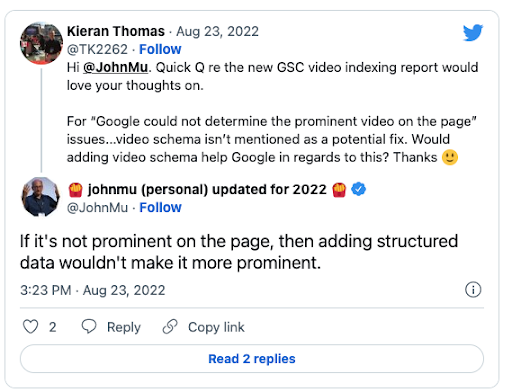512x392 pixels.
Task: Click smiley emoji in Kieran's tweet
Action: 450,157
